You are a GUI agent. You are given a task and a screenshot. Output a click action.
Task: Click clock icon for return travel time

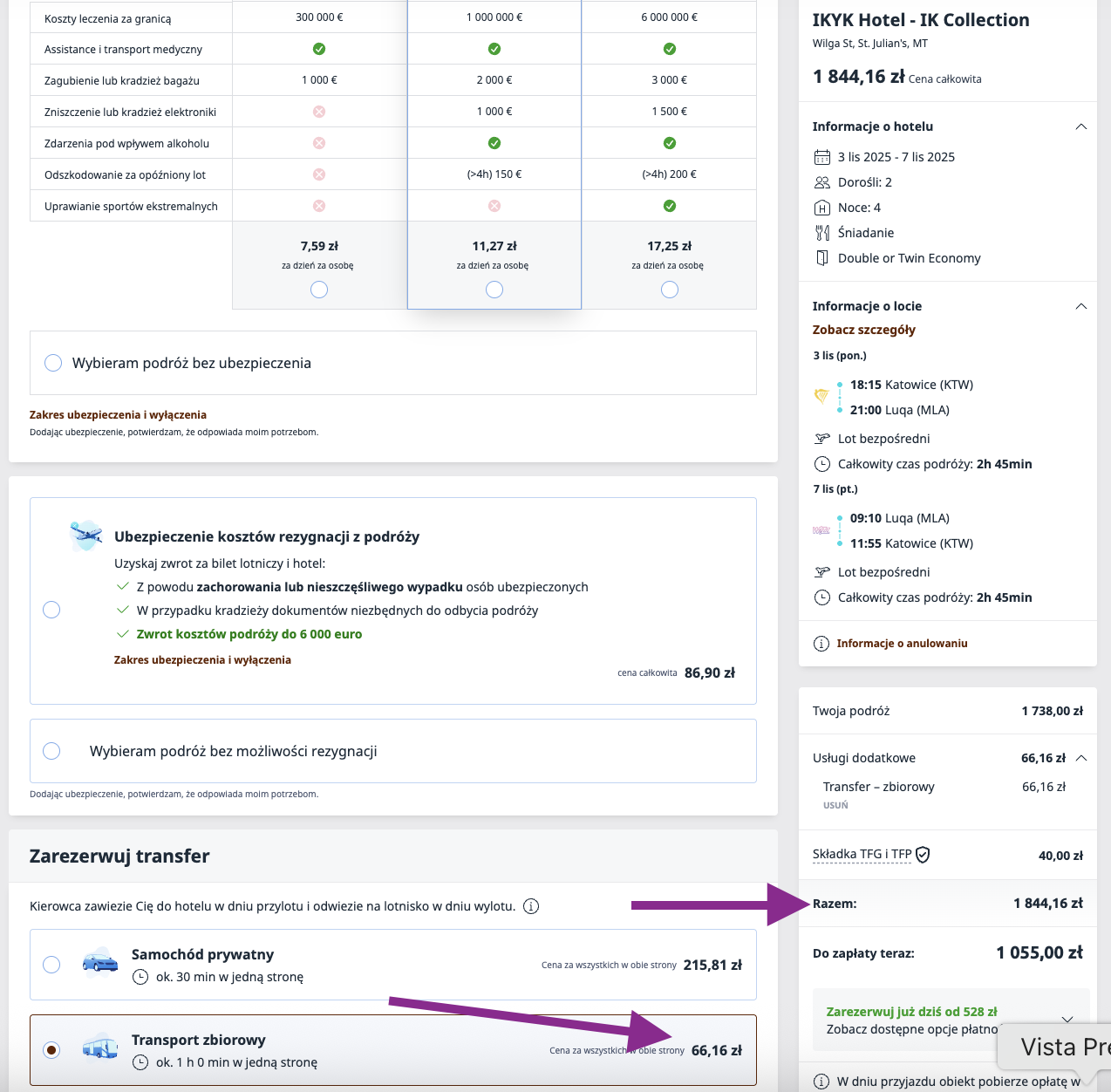tap(822, 597)
